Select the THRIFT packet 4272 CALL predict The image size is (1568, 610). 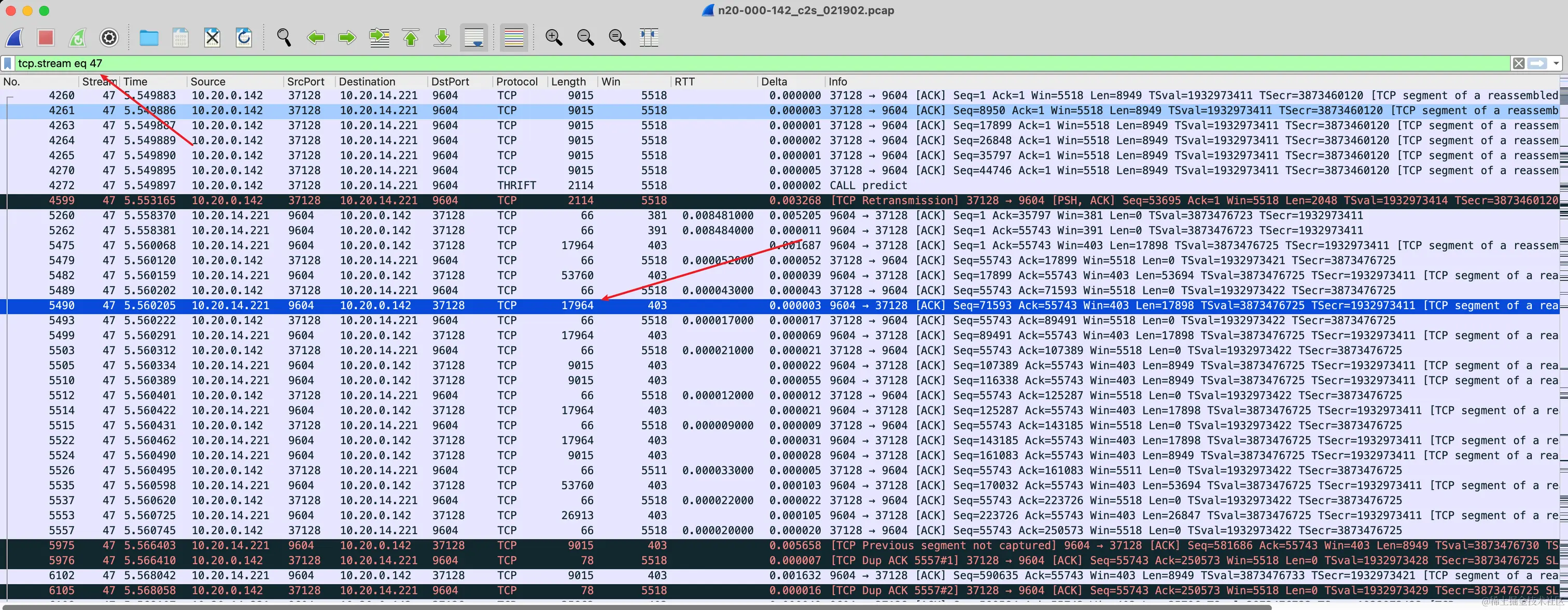pyautogui.click(x=779, y=186)
